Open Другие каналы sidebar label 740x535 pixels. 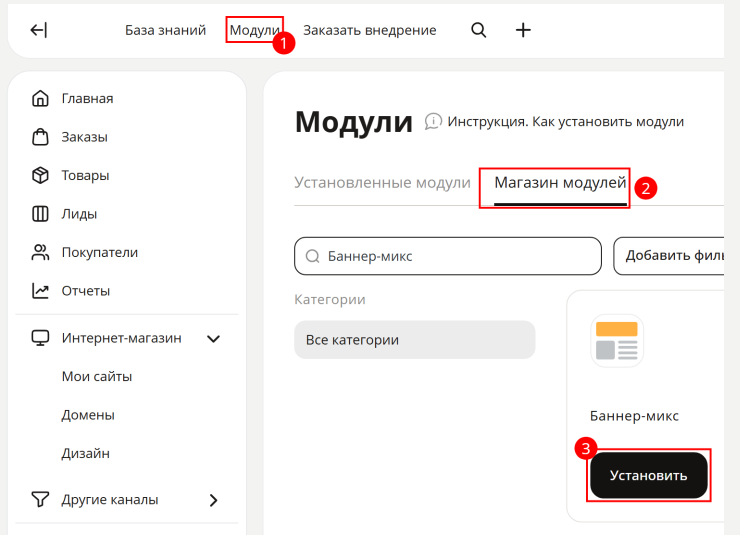pos(109,500)
